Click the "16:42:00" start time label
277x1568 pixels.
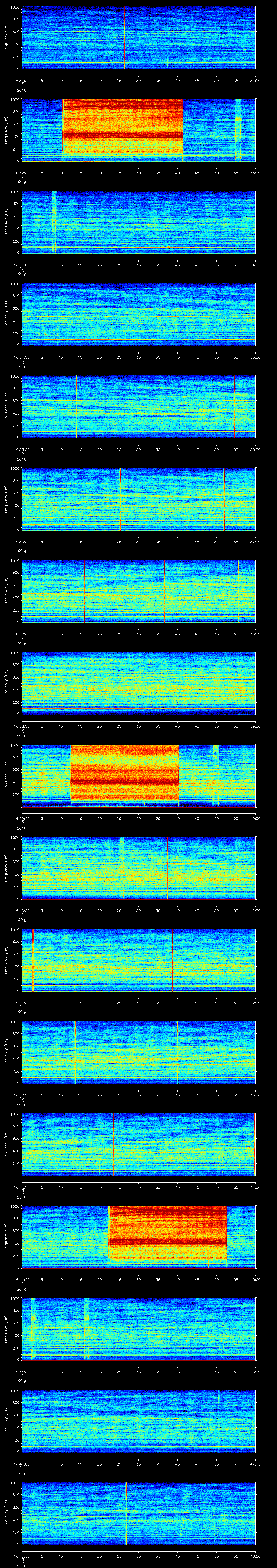coord(22,1095)
